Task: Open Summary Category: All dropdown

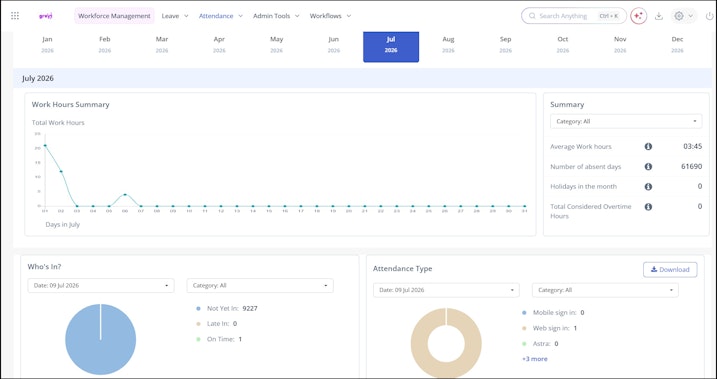Action: [626, 122]
